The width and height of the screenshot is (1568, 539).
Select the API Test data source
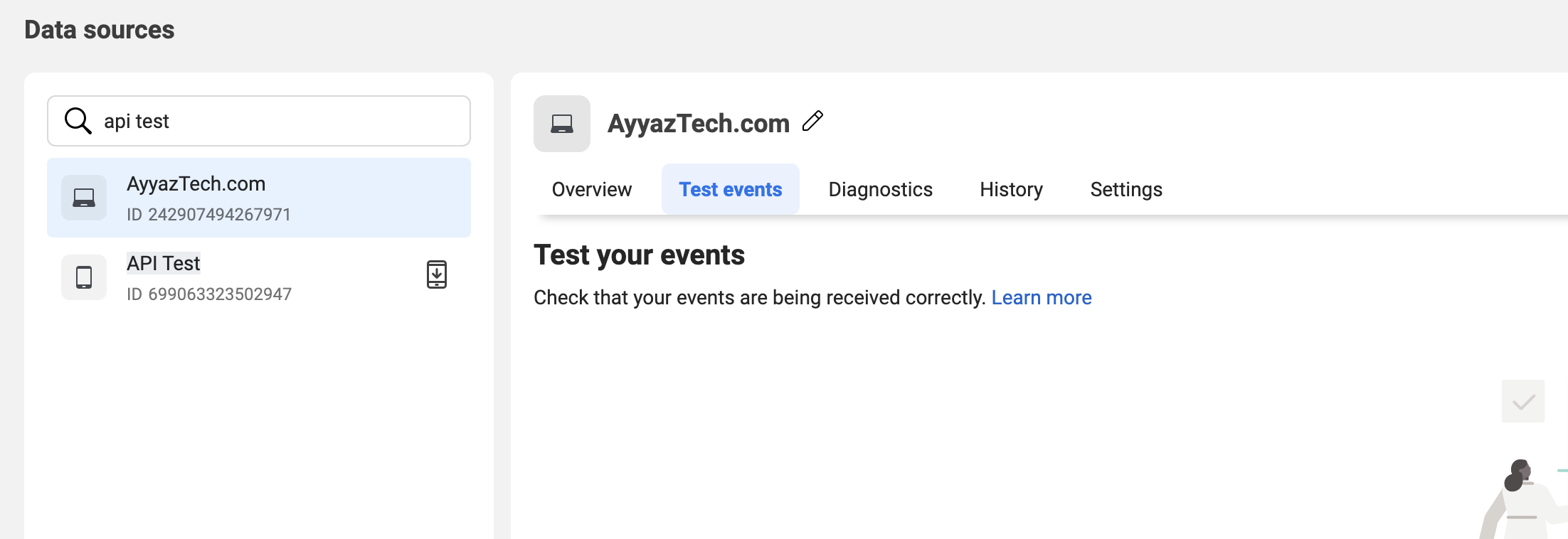point(164,263)
